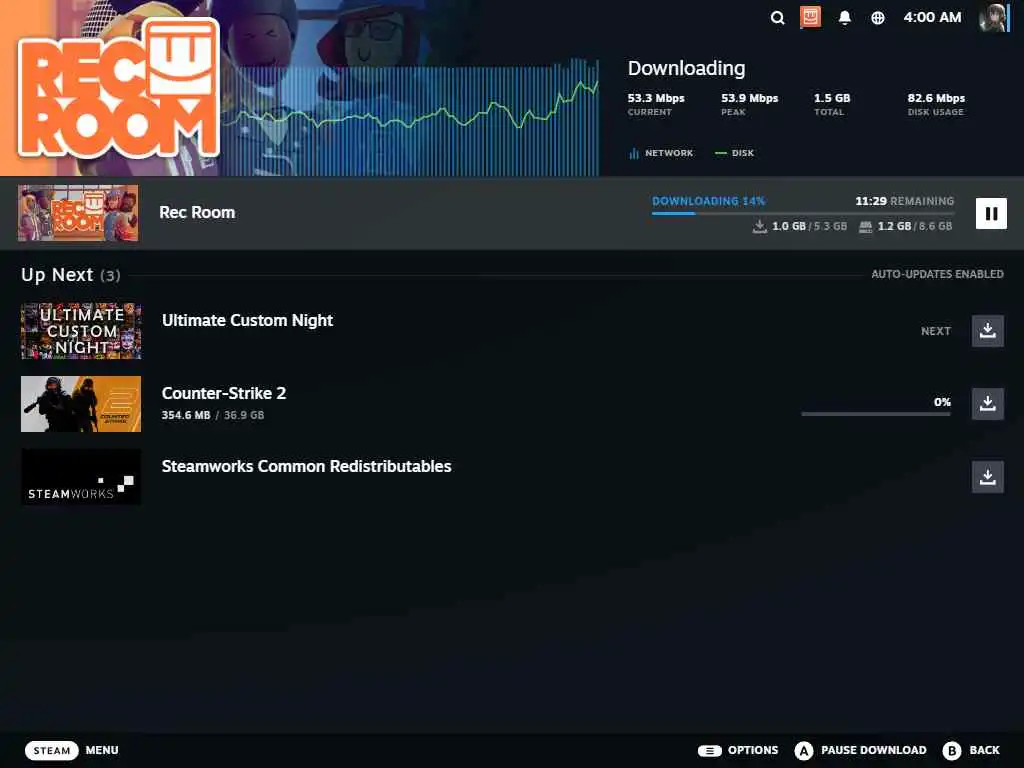Select the Ultimate Custom Night title
Viewport: 1024px width, 768px height.
(248, 320)
